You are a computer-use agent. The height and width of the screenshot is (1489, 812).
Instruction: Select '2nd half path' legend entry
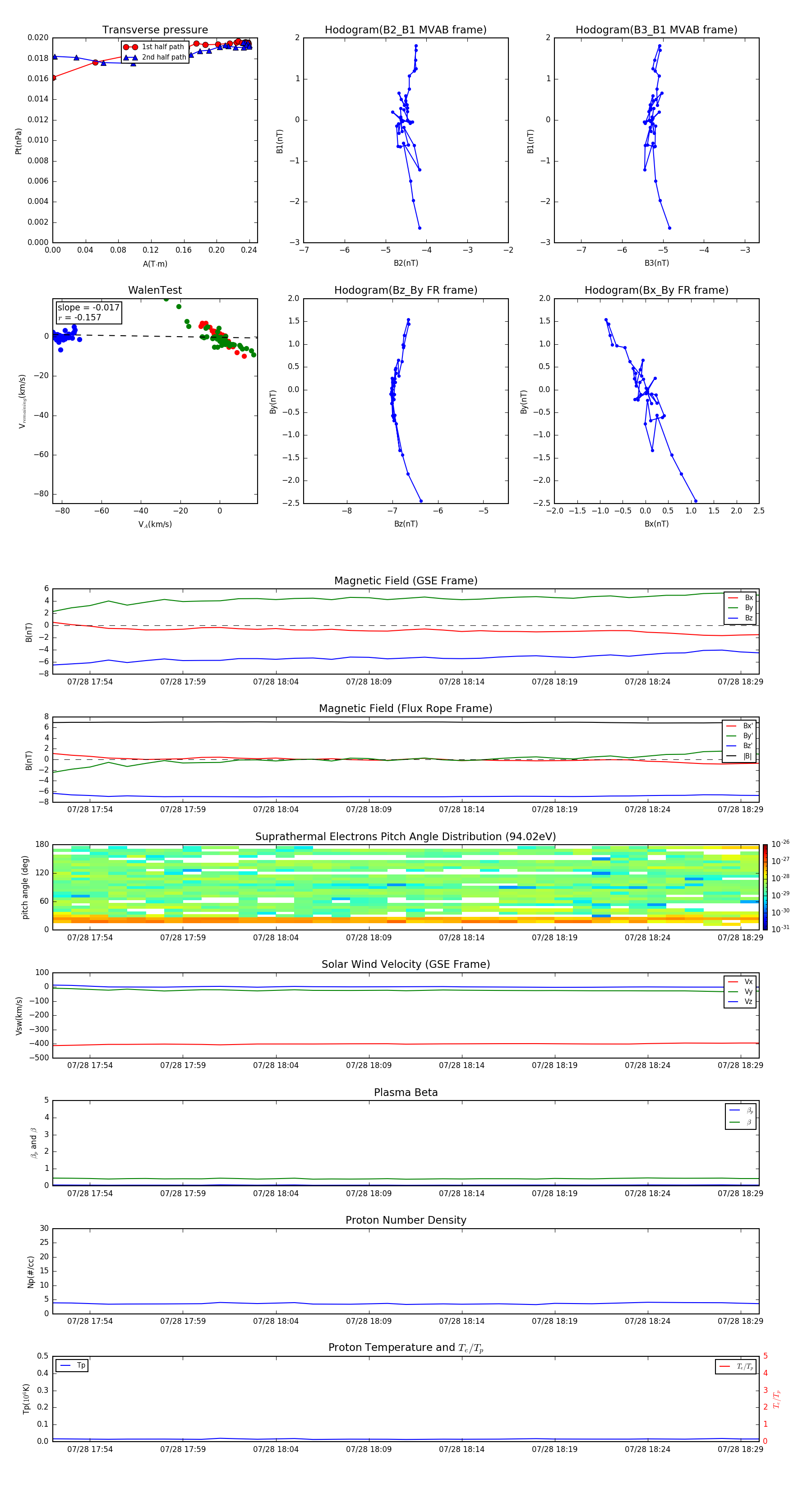click(x=155, y=57)
